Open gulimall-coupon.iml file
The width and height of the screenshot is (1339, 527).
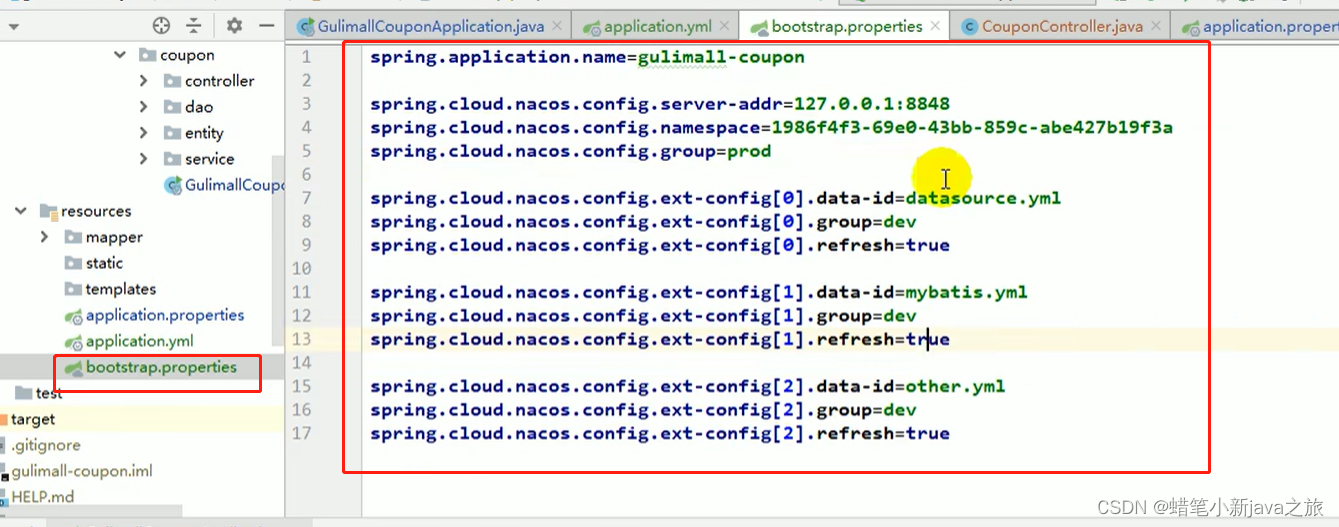coord(82,471)
